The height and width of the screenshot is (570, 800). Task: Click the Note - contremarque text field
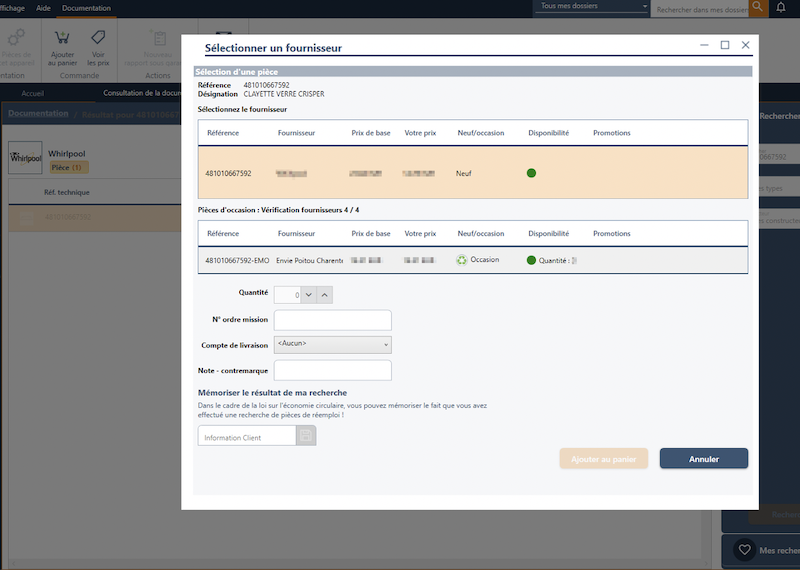click(x=332, y=370)
